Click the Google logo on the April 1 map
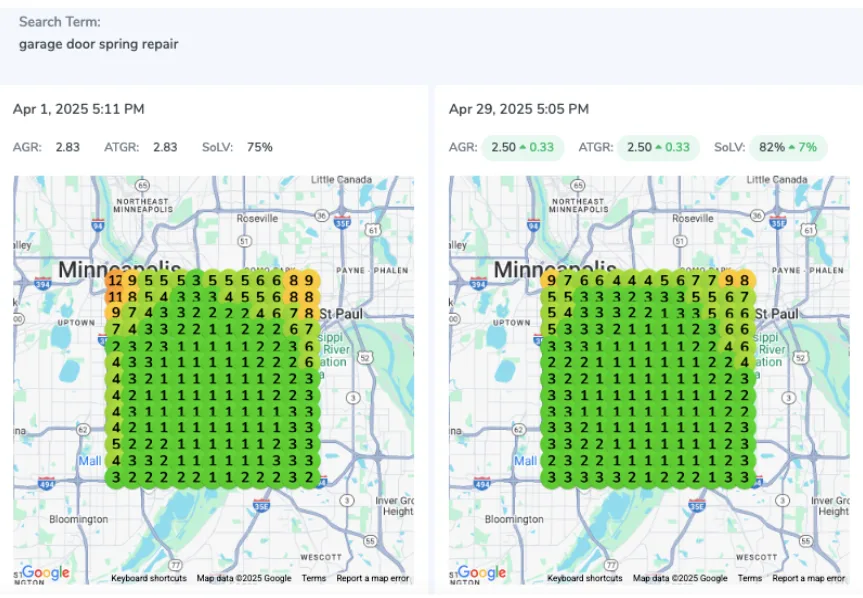863x598 pixels. click(46, 572)
